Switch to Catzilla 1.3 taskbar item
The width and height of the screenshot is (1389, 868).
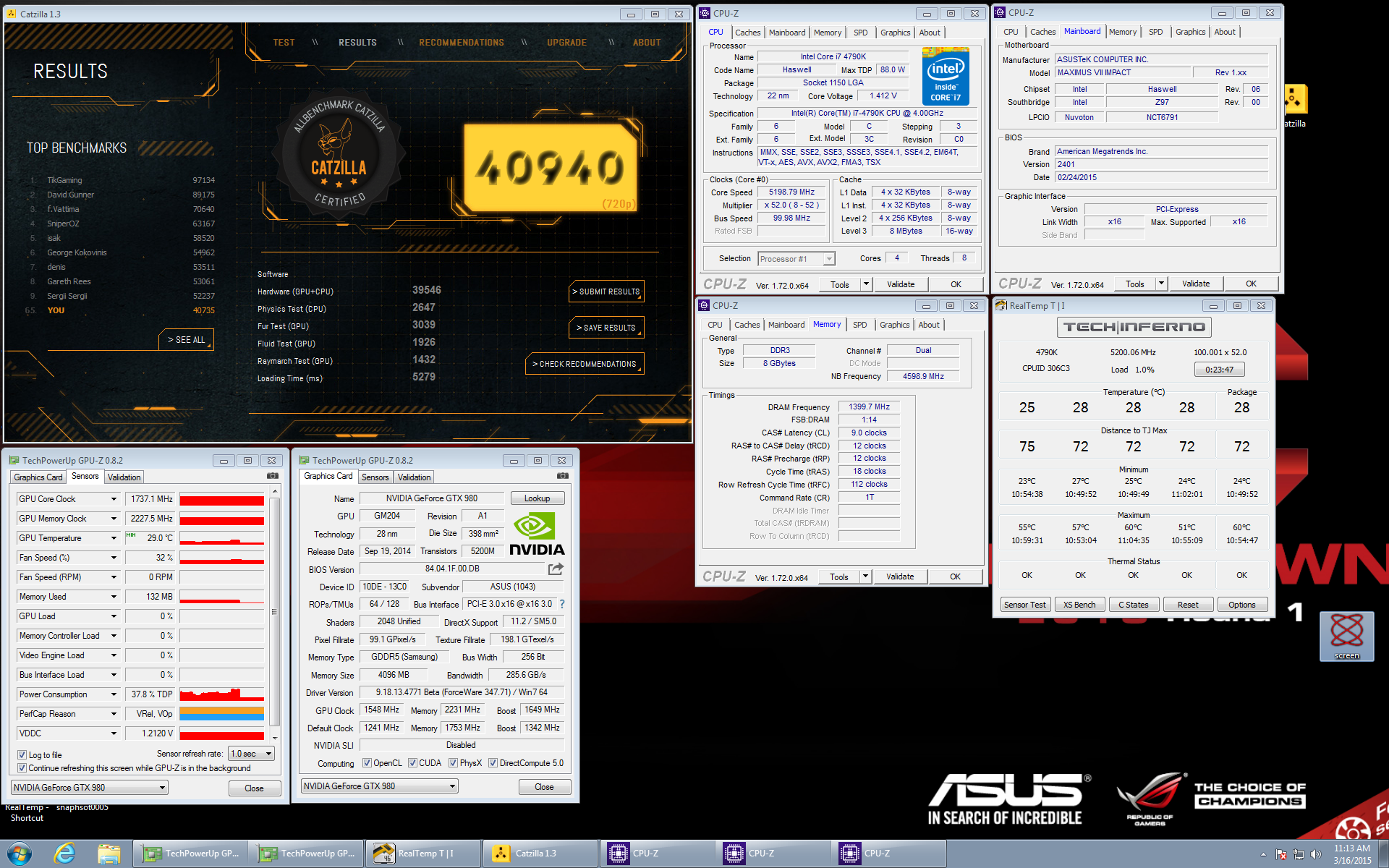tap(540, 854)
